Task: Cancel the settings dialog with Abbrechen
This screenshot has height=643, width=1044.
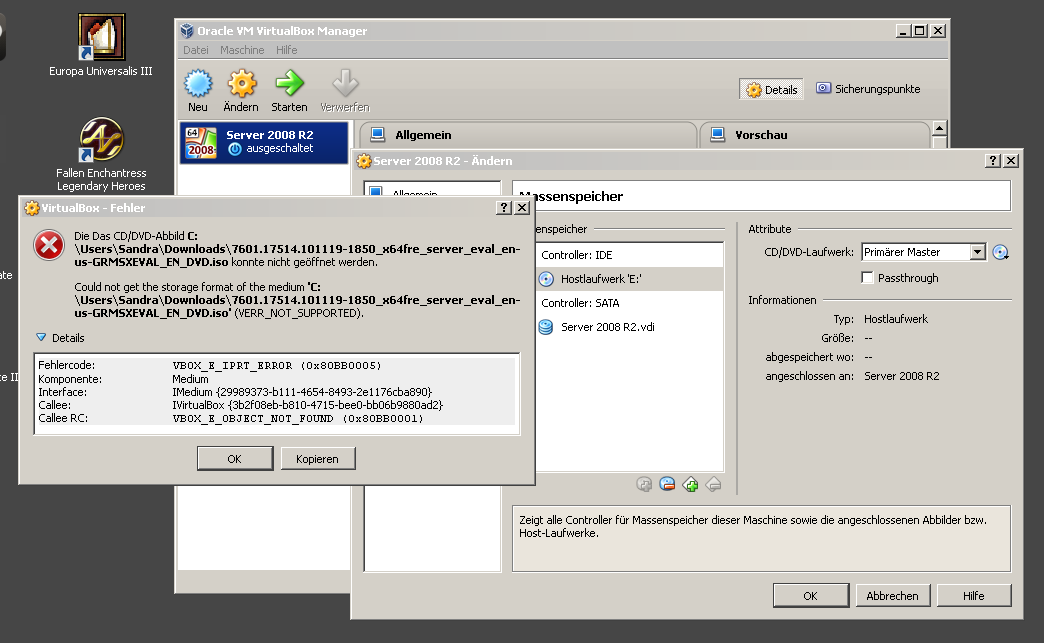Action: click(892, 596)
